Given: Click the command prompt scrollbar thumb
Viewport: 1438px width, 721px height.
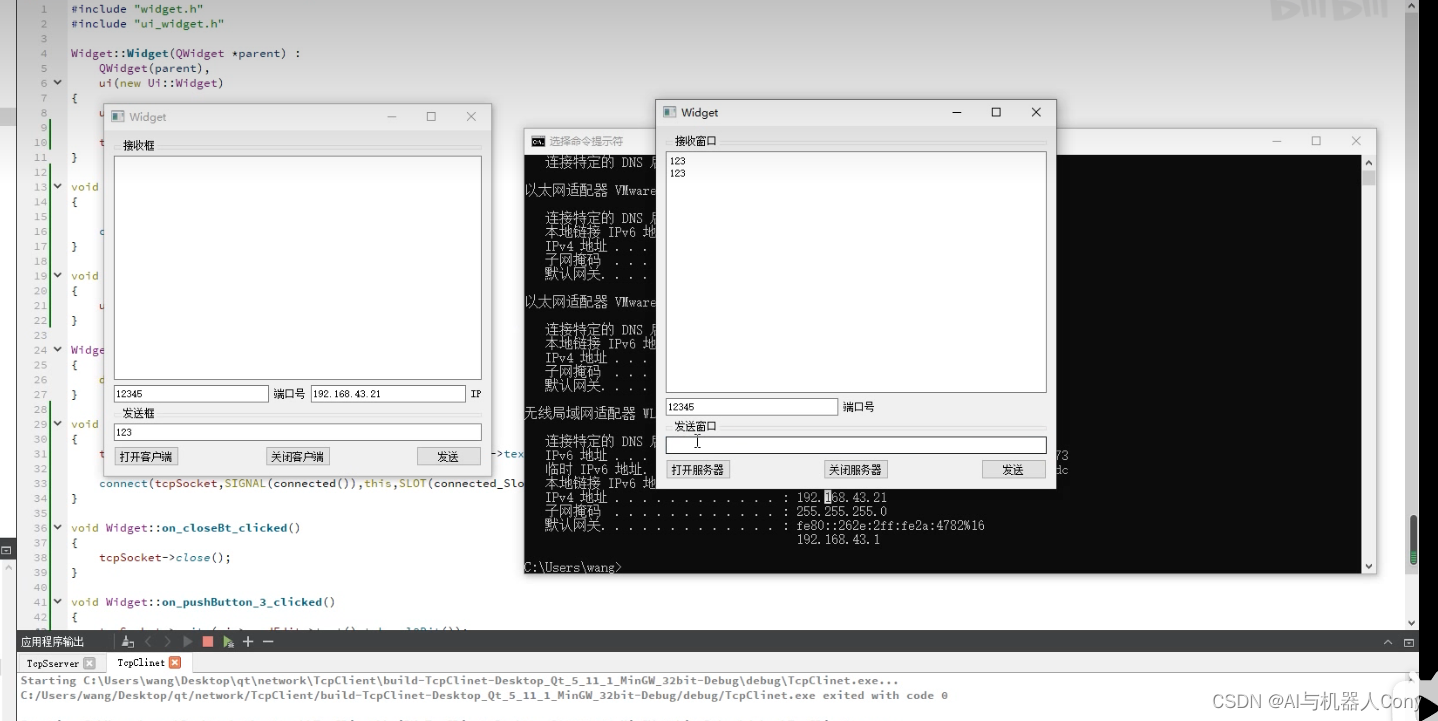Looking at the screenshot, I should pos(1369,178).
